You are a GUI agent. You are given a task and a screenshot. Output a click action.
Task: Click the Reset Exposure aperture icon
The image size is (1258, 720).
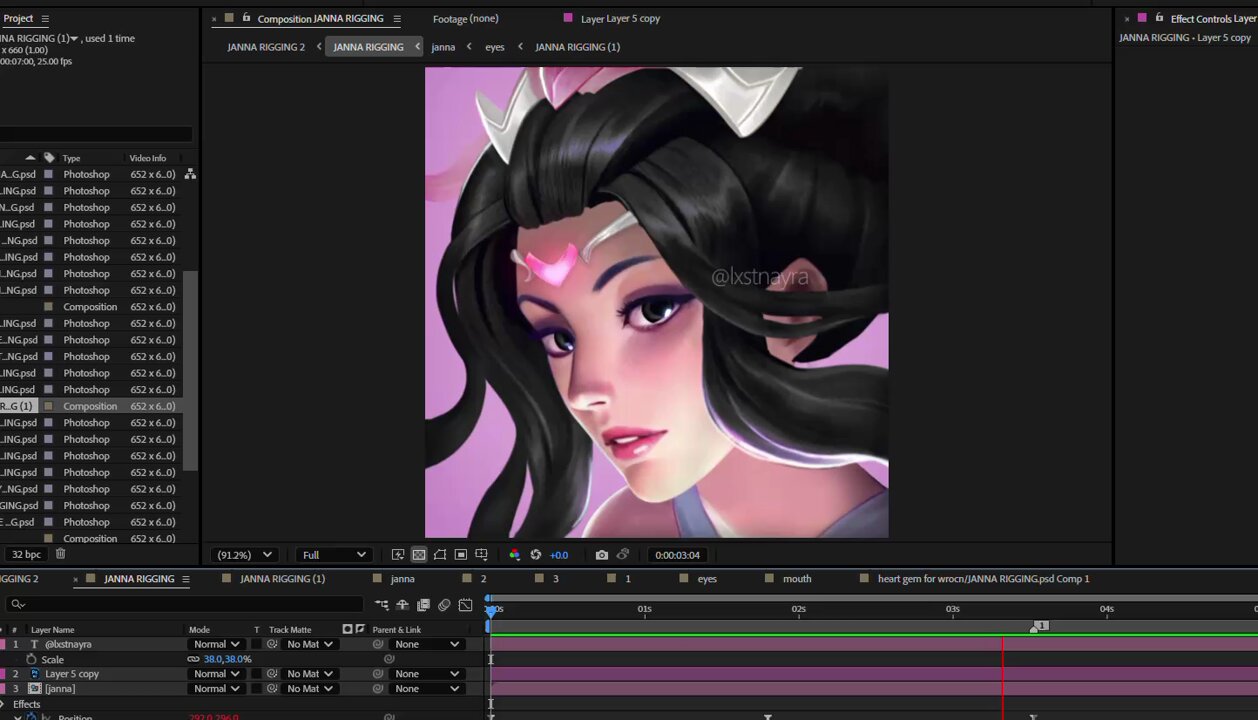pos(536,555)
